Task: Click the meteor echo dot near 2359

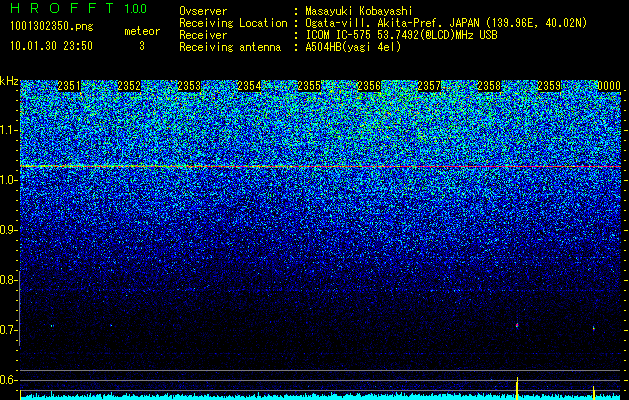Action: (x=594, y=328)
